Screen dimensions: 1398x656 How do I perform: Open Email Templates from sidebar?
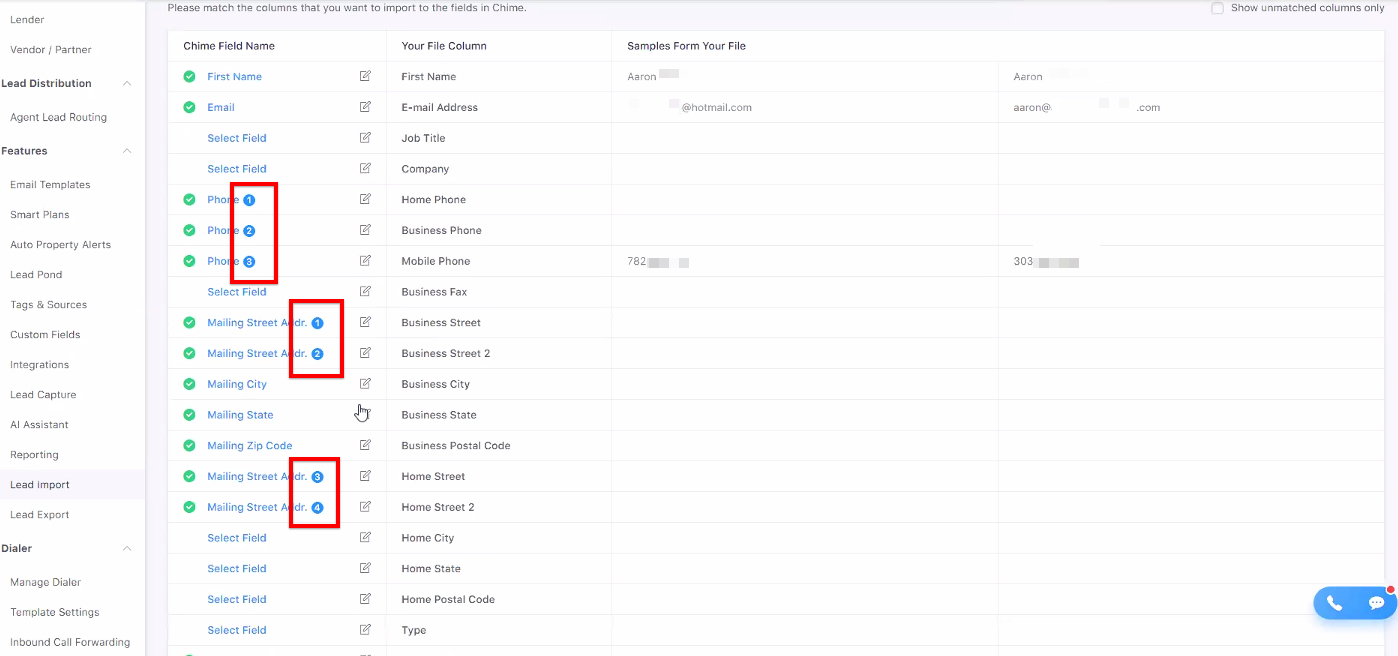pyautogui.click(x=50, y=185)
